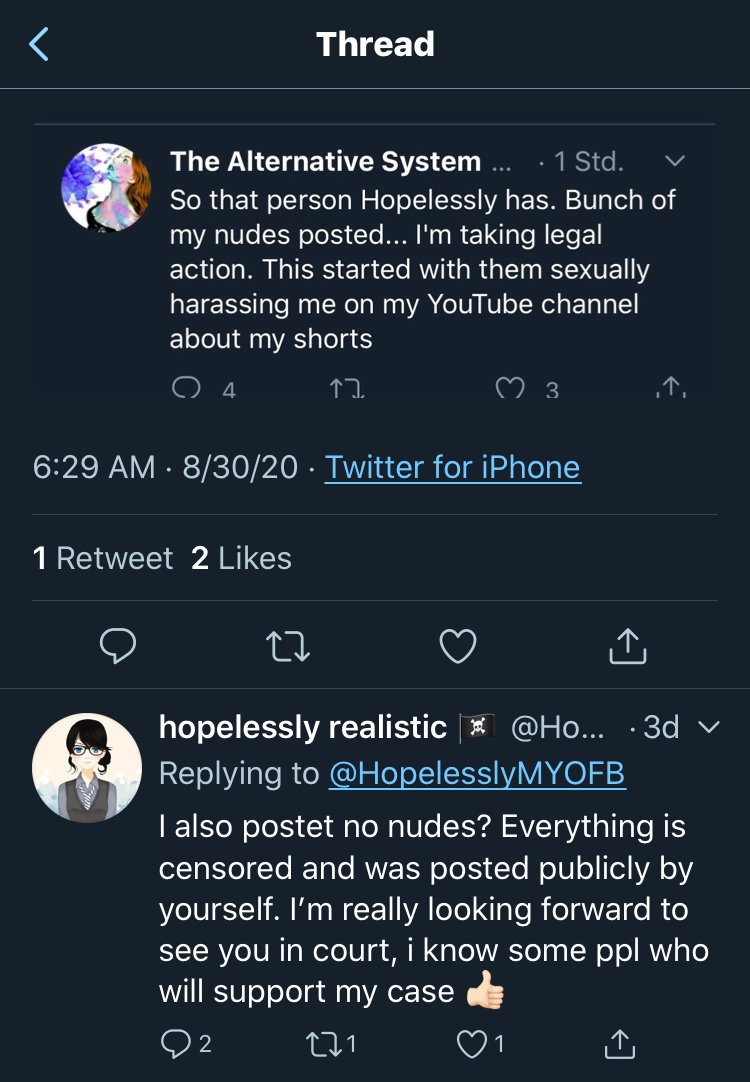Open Twitter for iPhone link

(x=453, y=467)
